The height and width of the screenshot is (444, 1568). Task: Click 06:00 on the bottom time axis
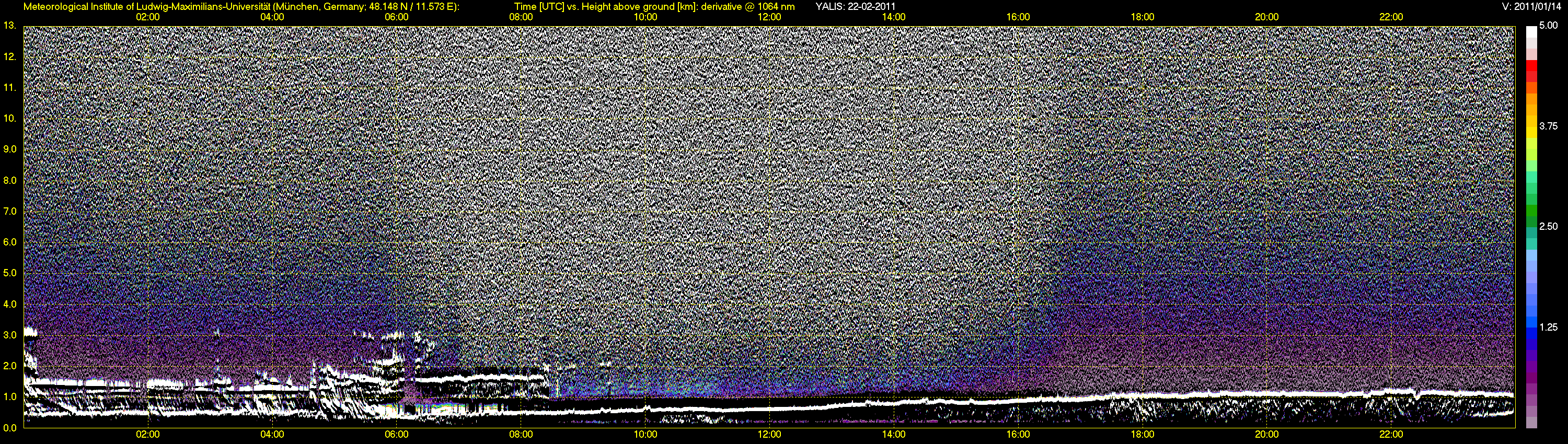[x=397, y=434]
